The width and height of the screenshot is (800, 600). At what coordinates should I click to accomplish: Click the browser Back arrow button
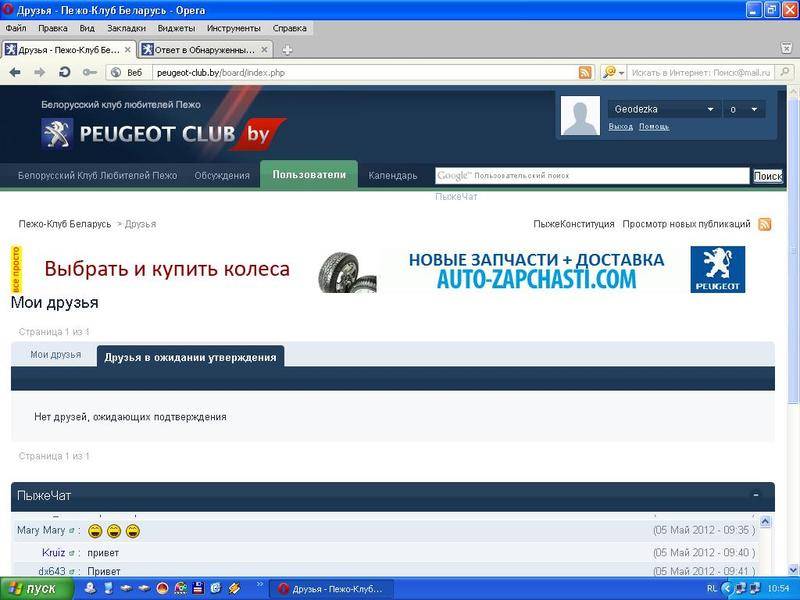coord(15,72)
